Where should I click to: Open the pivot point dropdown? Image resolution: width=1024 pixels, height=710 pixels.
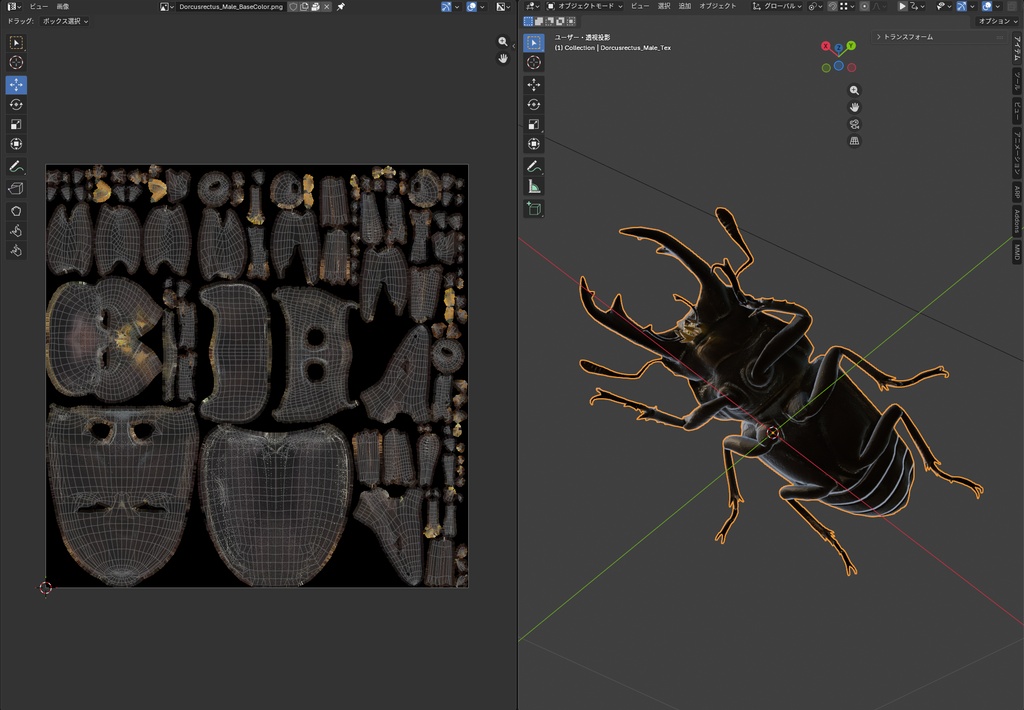click(816, 6)
